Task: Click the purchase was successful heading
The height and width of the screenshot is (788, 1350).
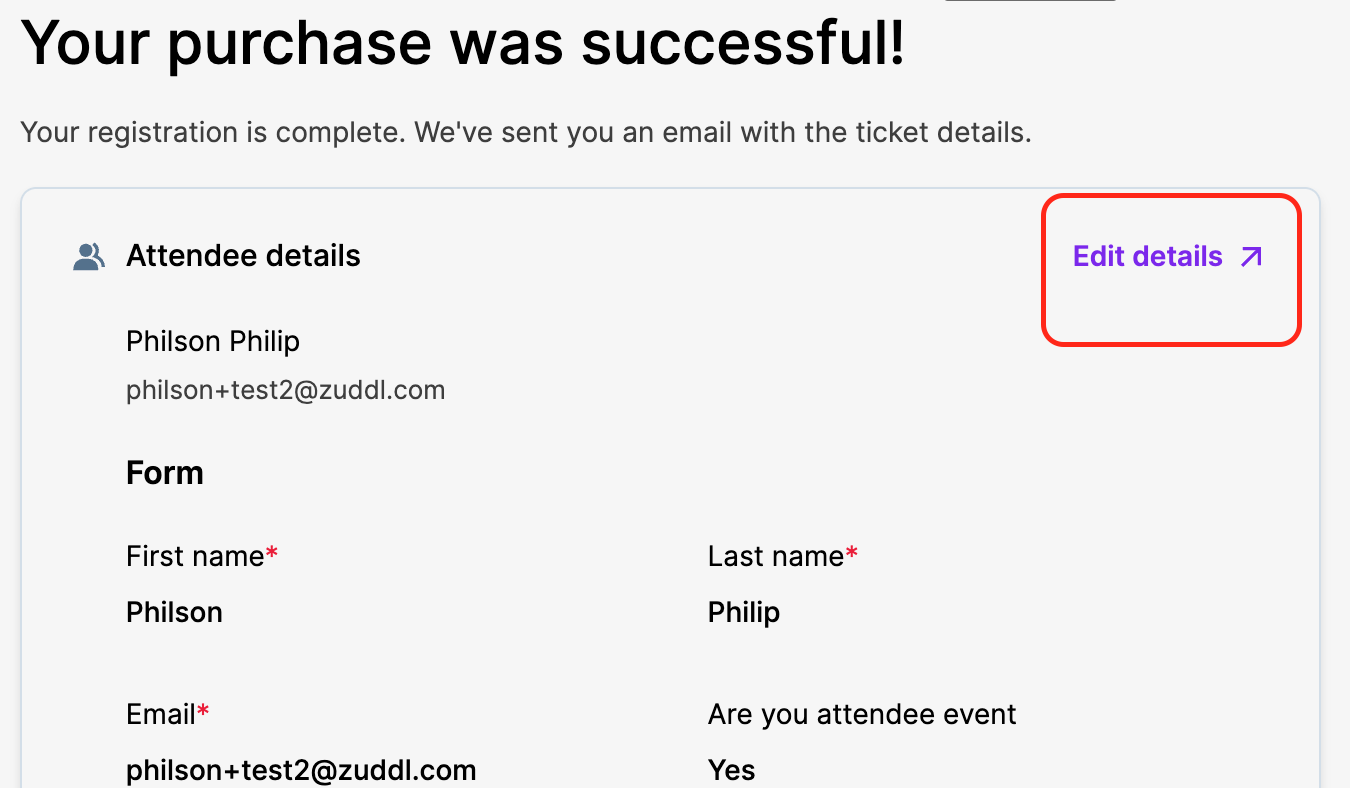Action: [463, 42]
